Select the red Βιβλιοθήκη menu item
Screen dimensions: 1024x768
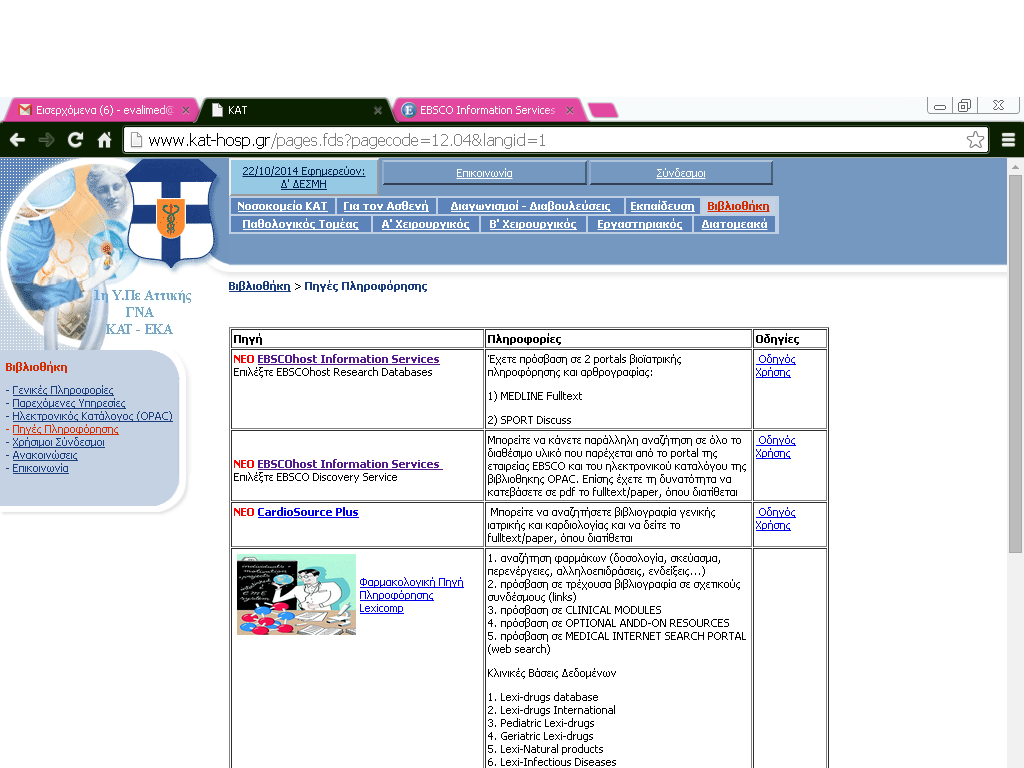point(738,206)
